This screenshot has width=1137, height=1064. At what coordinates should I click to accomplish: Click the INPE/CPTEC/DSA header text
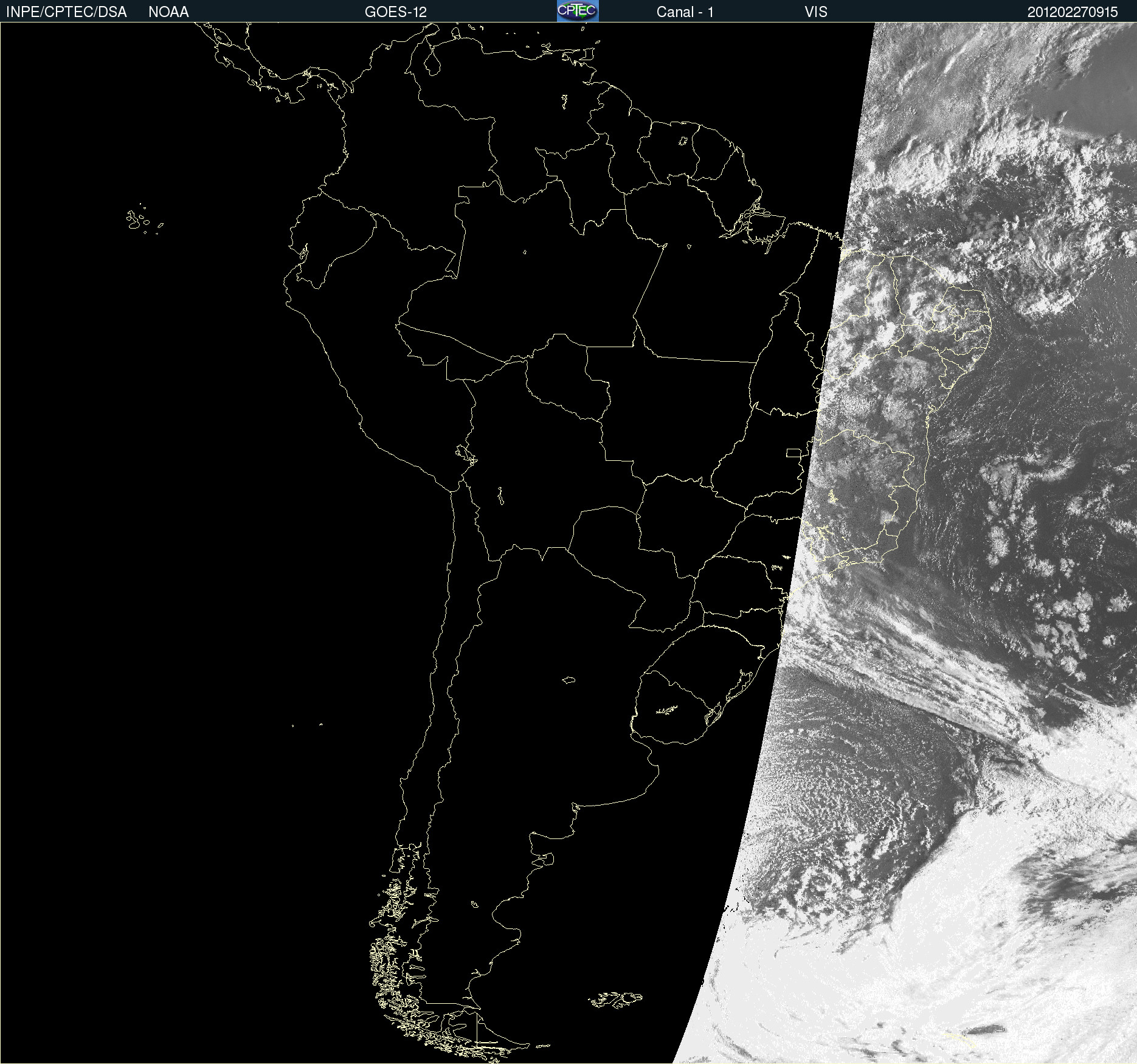[66, 12]
